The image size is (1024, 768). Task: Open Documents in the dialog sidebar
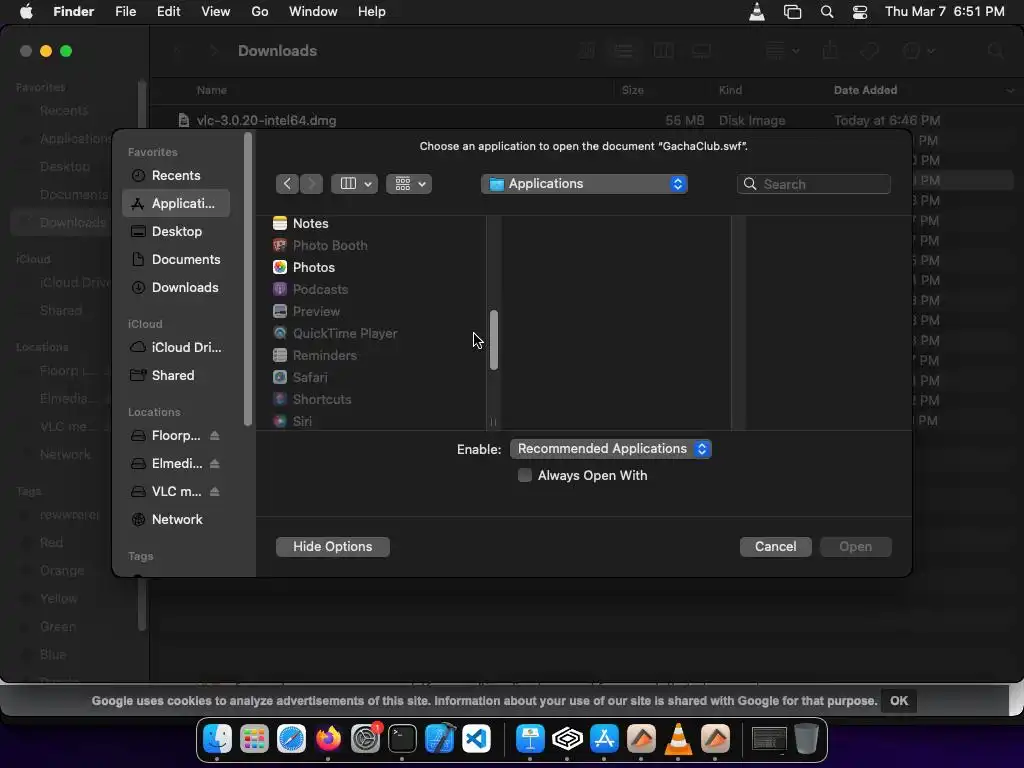click(176, 259)
